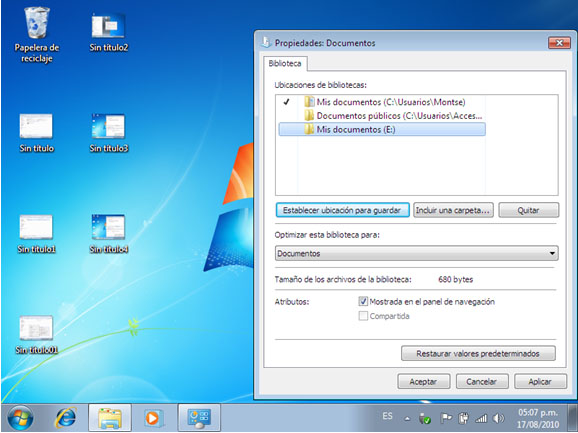Click the Start orb in the taskbar
This screenshot has height=433, width=578.
[x=20, y=418]
